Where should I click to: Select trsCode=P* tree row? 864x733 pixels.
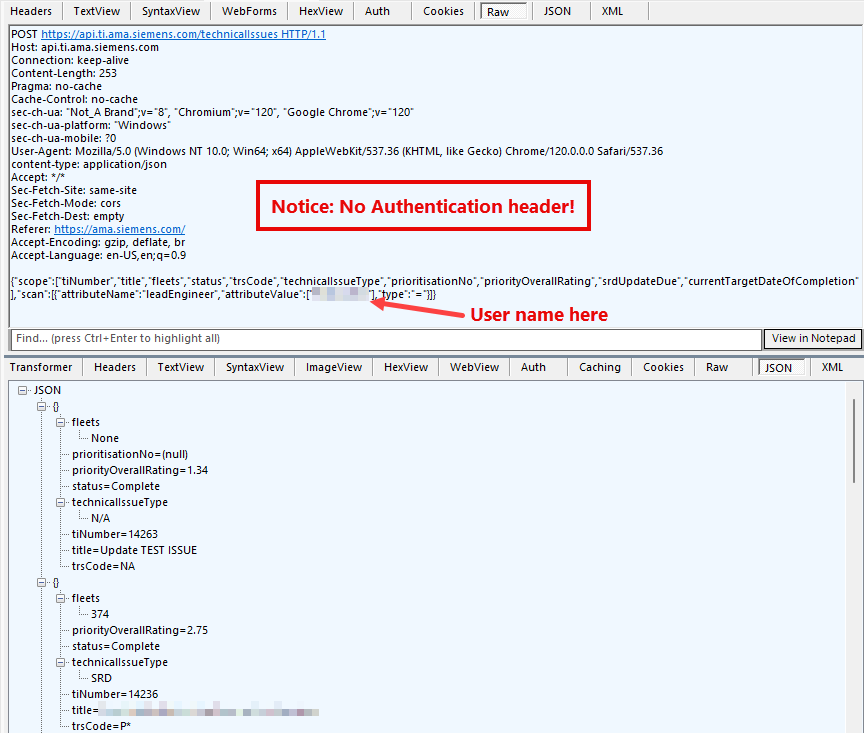pyautogui.click(x=101, y=726)
